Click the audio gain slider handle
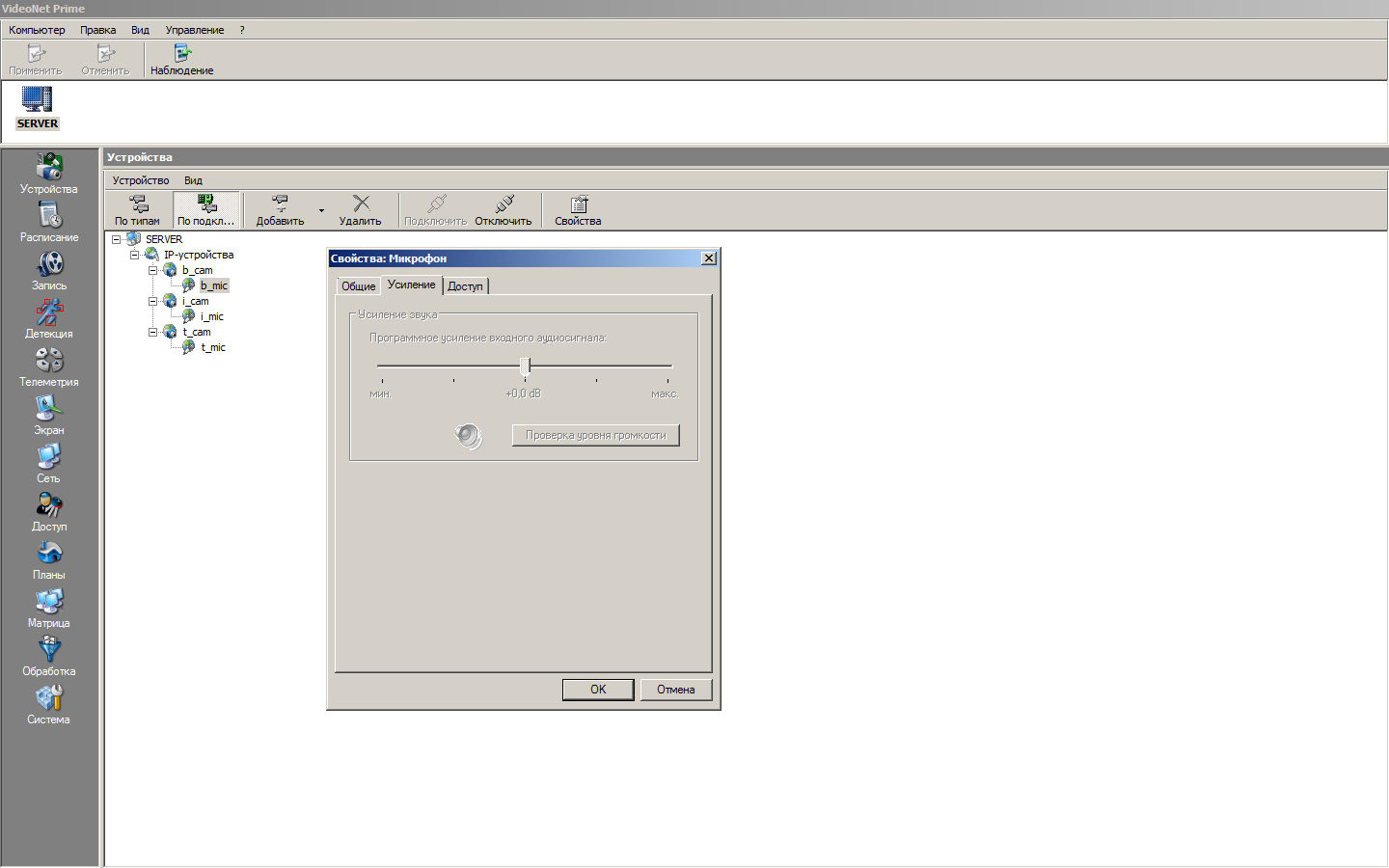The width and height of the screenshot is (1389, 868). click(x=525, y=366)
